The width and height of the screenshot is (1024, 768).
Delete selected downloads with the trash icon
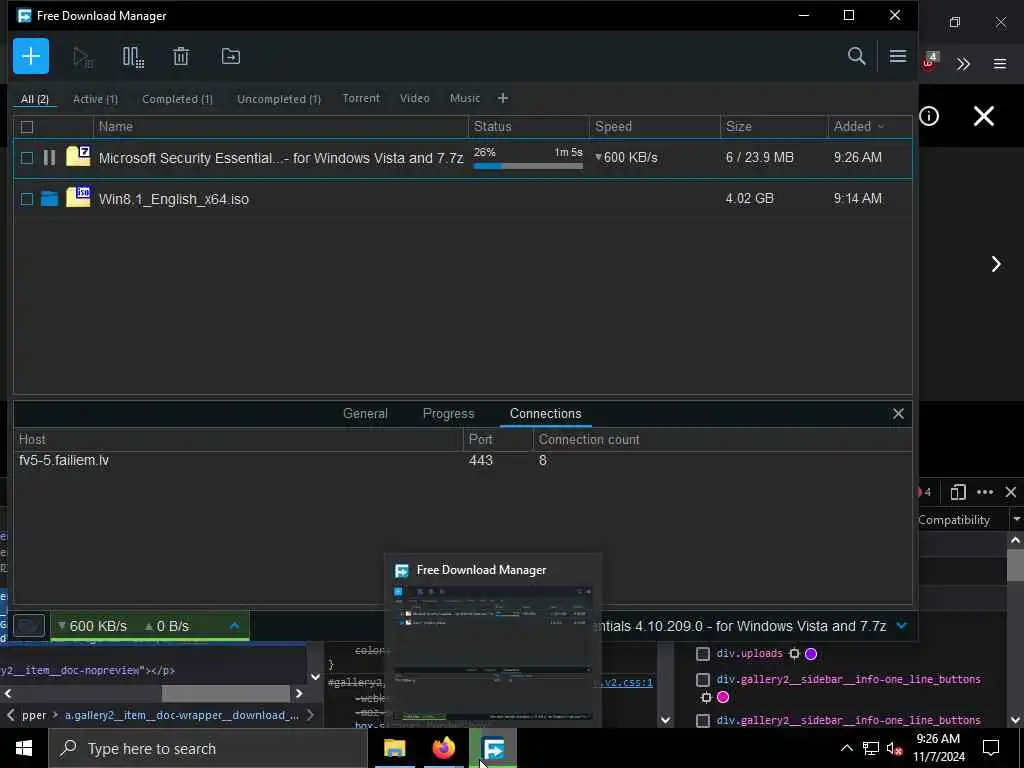(x=181, y=57)
